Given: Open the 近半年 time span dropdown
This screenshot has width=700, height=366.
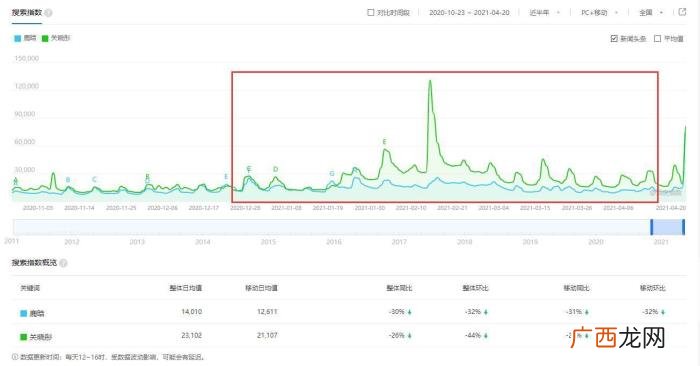Looking at the screenshot, I should tap(544, 12).
